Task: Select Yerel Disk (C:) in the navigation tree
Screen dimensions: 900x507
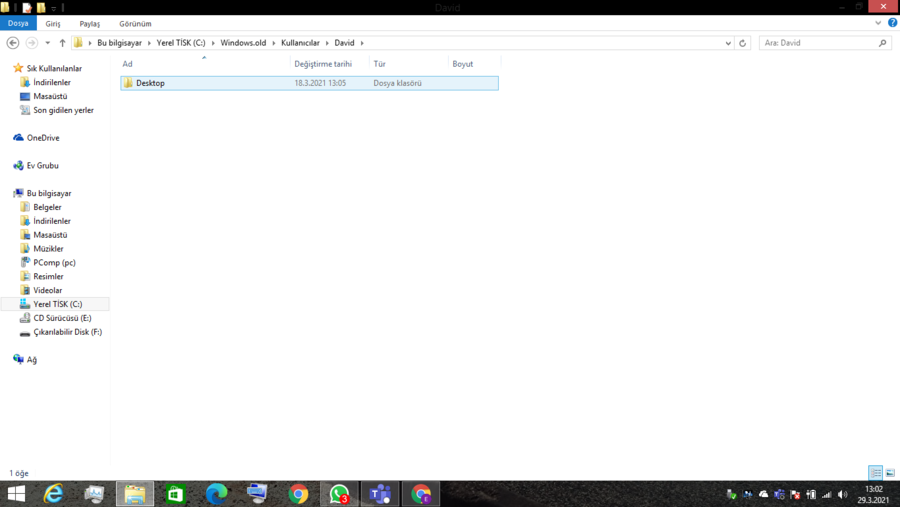Action: [57, 304]
